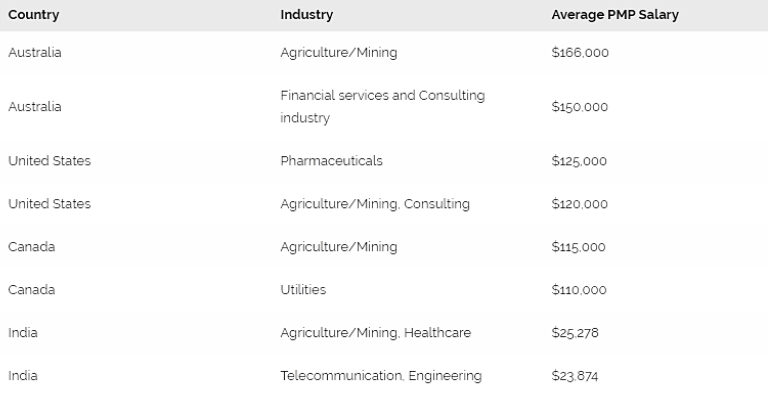Click the Country column header
The height and width of the screenshot is (394, 768).
(33, 15)
